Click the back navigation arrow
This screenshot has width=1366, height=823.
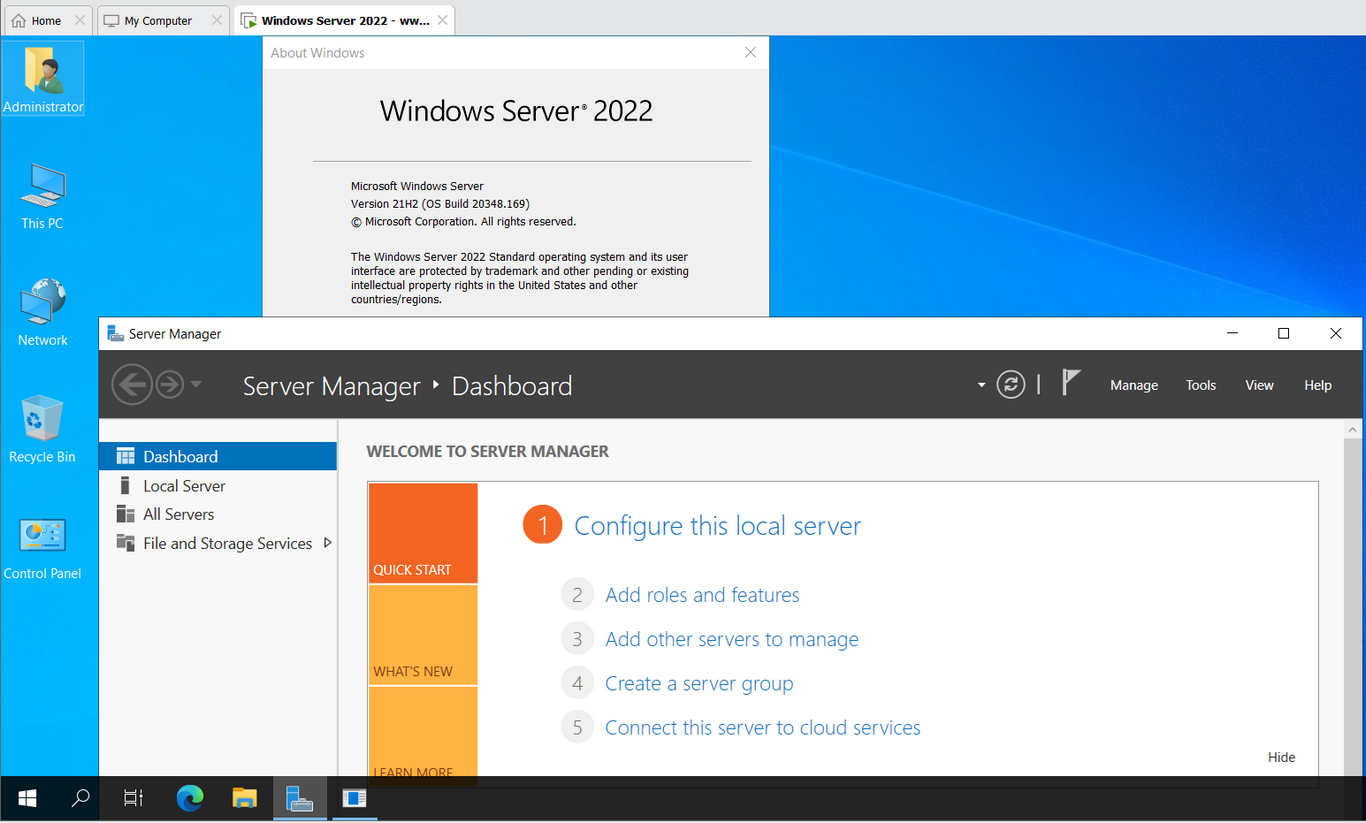click(x=132, y=384)
